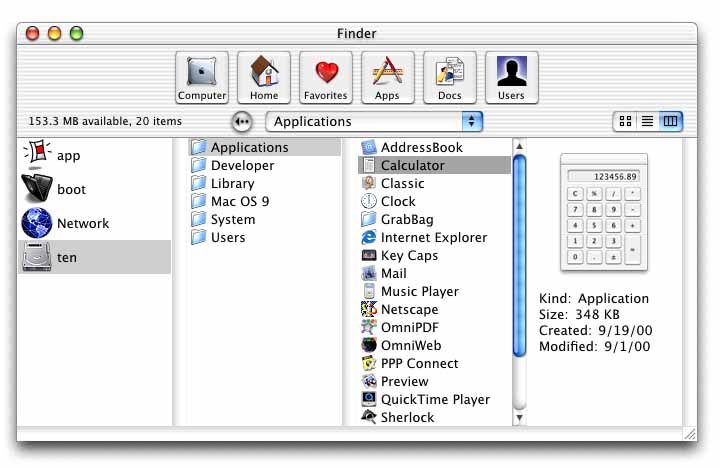Select the Mail application icon
Screen dimensions: 720x468
click(369, 273)
